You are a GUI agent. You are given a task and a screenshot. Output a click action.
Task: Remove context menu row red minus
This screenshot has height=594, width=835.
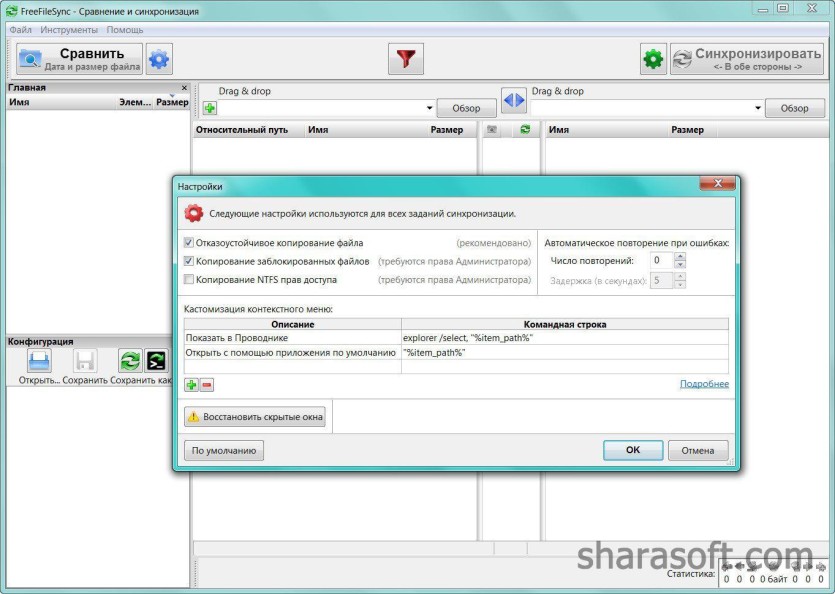[207, 385]
